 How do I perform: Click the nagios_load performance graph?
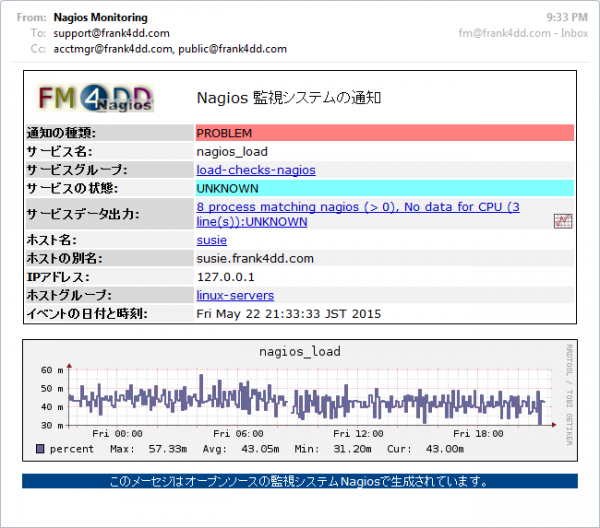click(299, 400)
